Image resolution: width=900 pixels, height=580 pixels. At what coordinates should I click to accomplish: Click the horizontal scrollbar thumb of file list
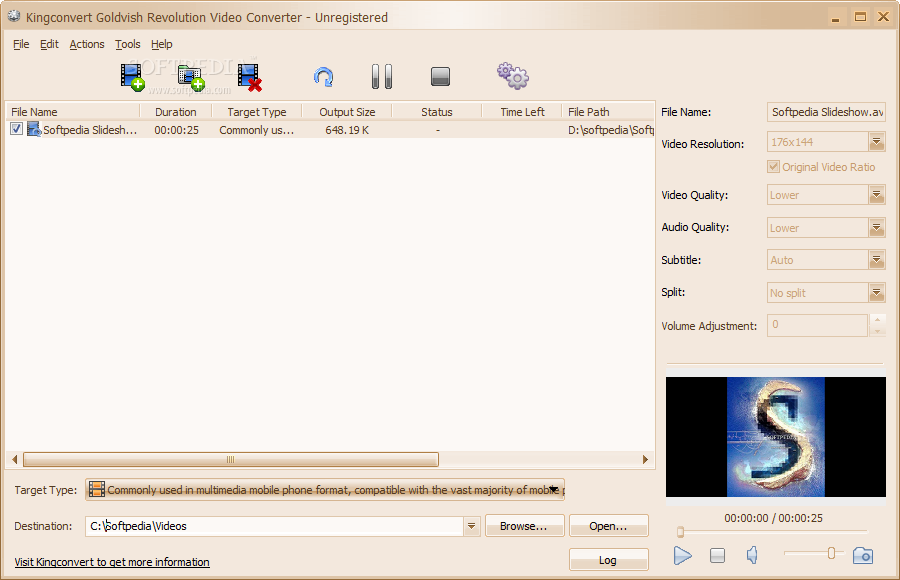click(x=231, y=459)
